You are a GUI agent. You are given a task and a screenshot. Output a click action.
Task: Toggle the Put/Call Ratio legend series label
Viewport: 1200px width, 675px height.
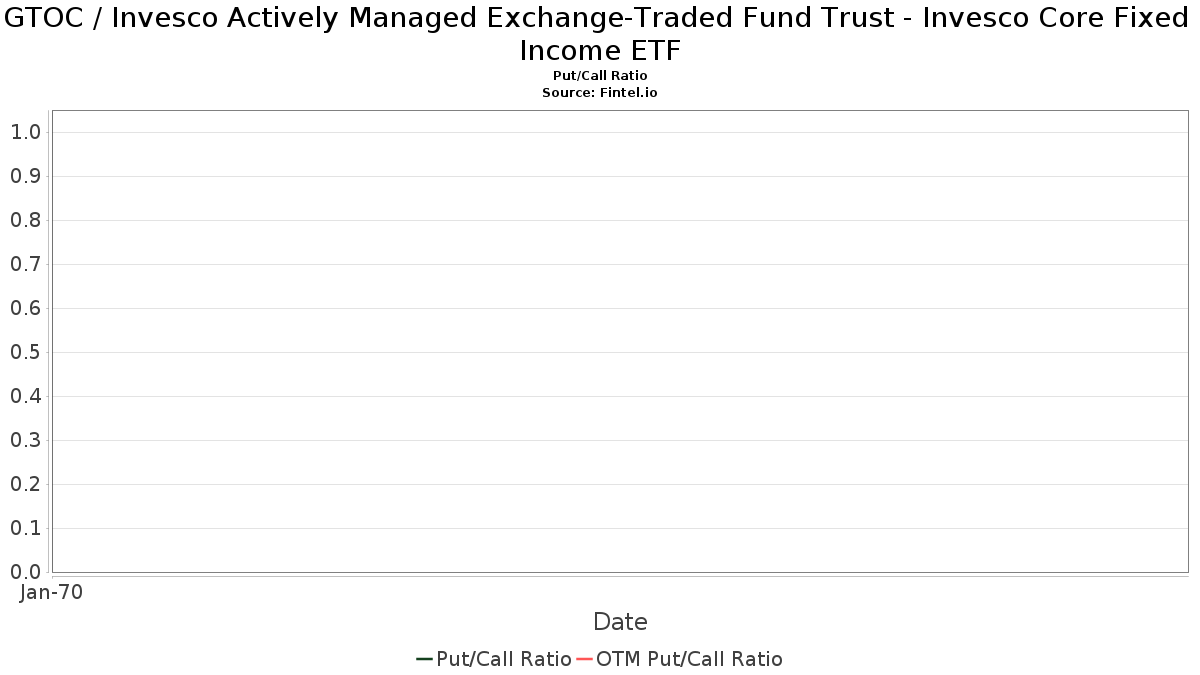point(504,659)
